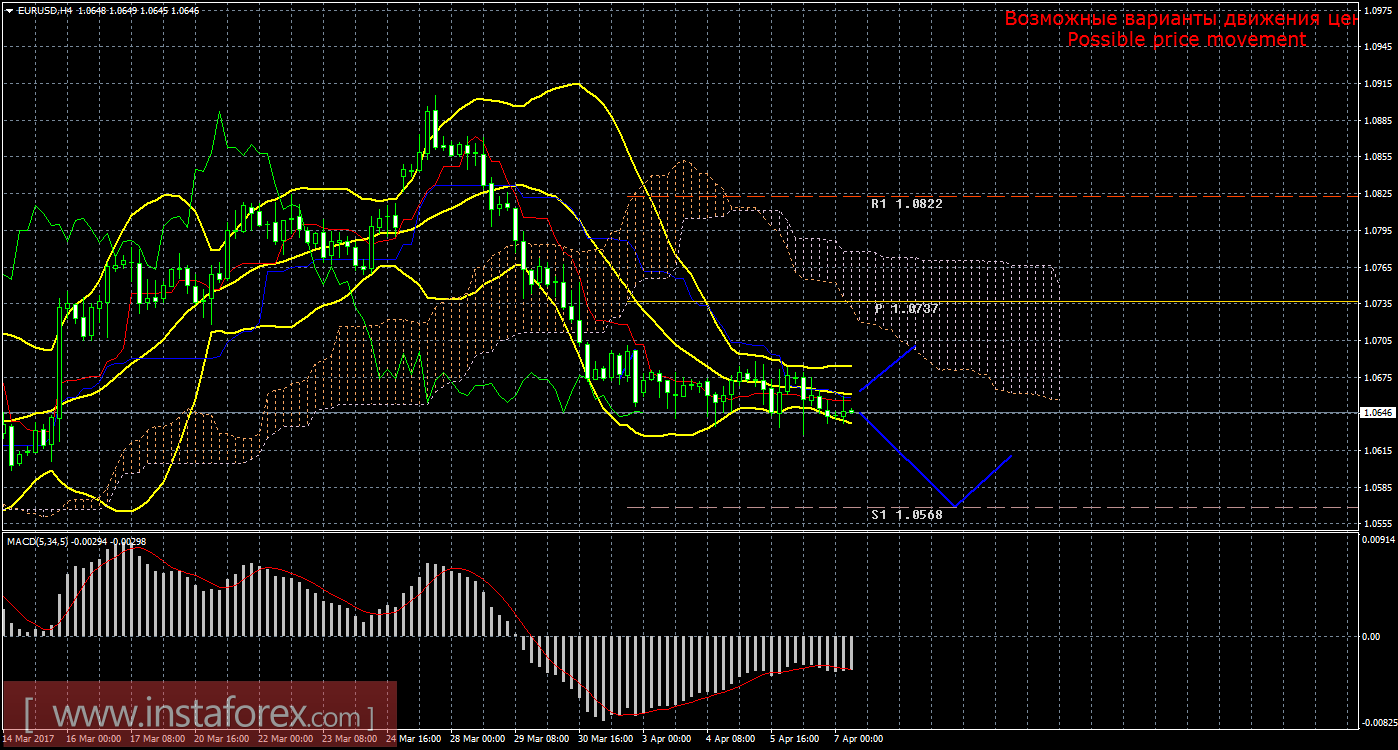Click the 1.0825 price scale label
The width and height of the screenshot is (1398, 750).
click(x=1376, y=194)
